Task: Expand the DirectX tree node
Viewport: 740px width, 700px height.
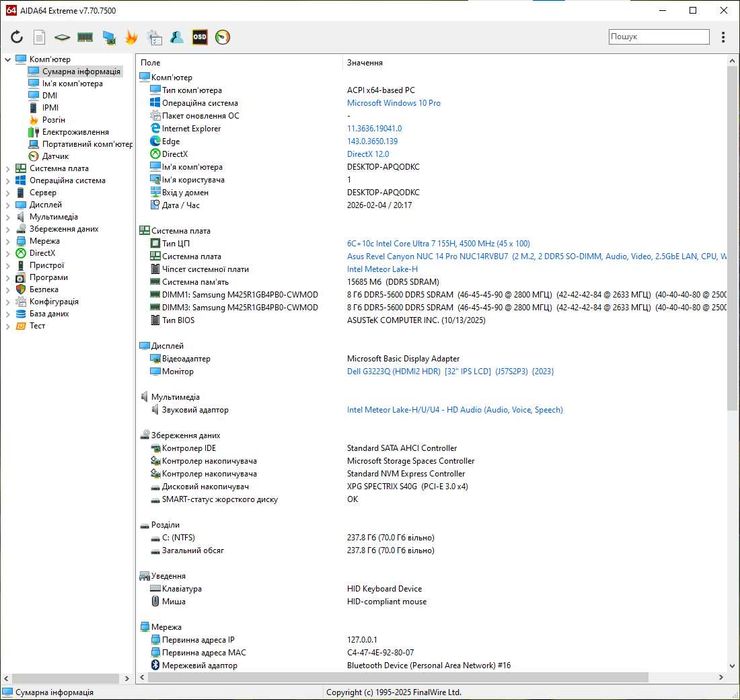Action: (x=7, y=253)
